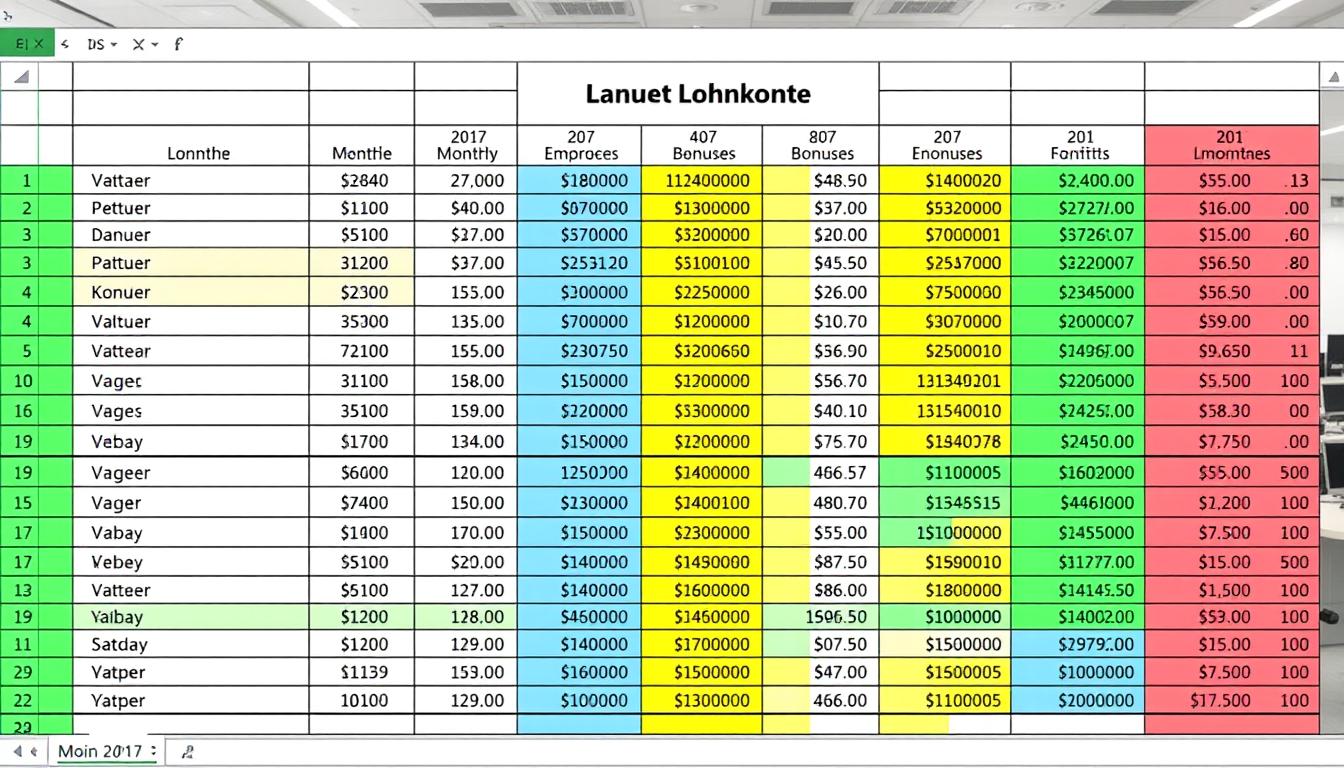This screenshot has width=1344, height=768.
Task: Select the Lanuet Lohnkonte title cell
Action: tap(697, 94)
